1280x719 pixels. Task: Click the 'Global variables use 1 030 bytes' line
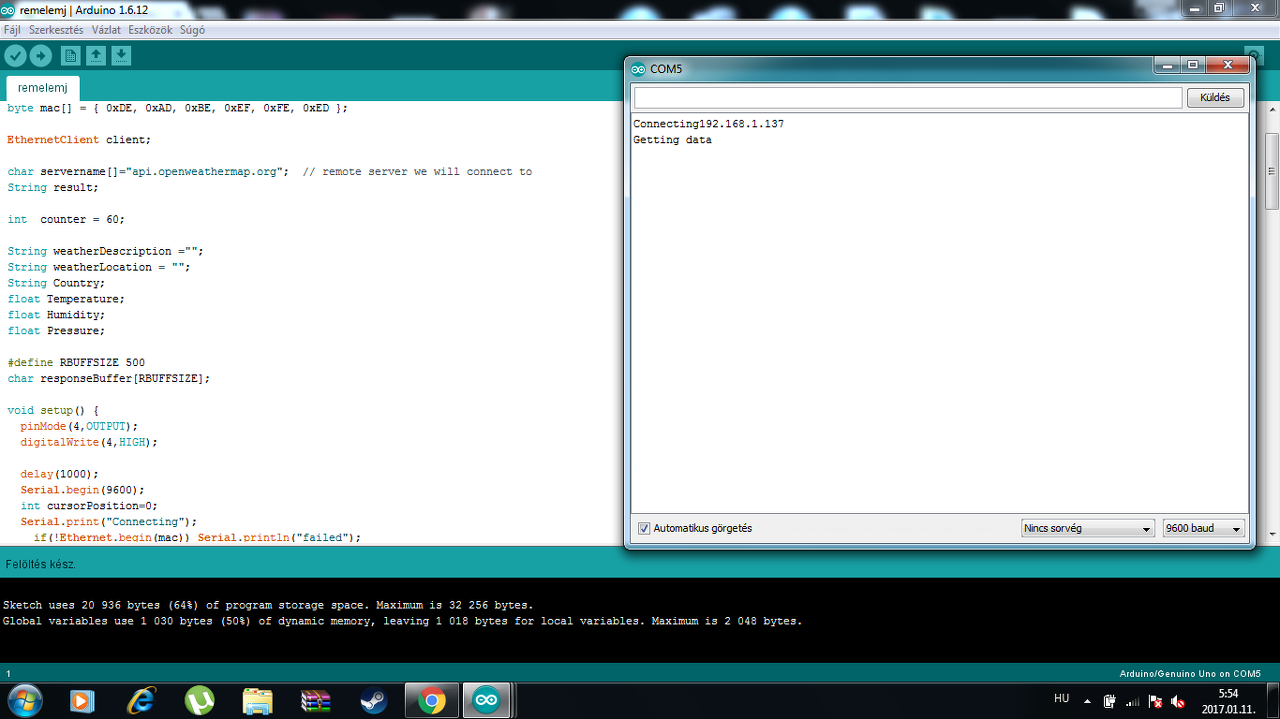click(x=402, y=621)
